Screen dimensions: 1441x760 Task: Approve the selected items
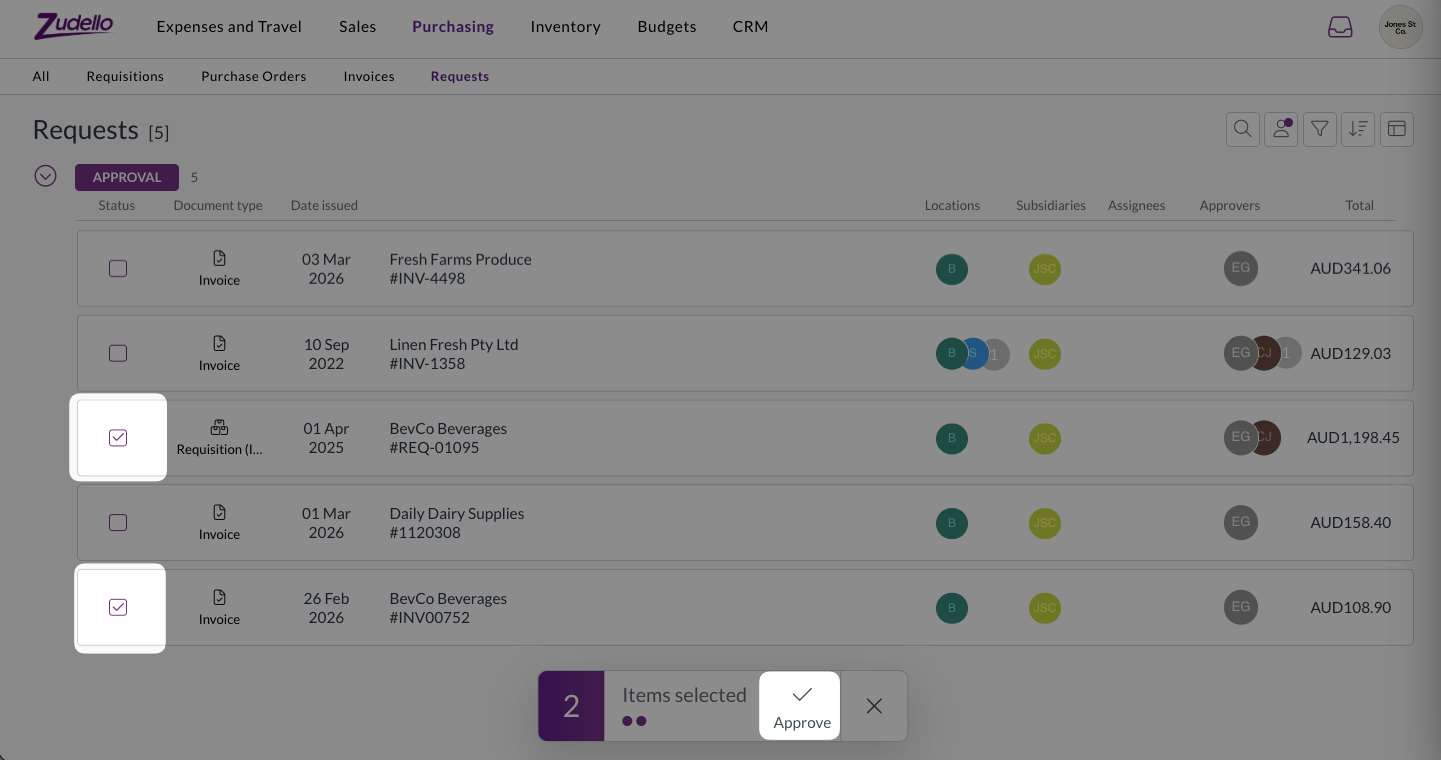tap(802, 706)
